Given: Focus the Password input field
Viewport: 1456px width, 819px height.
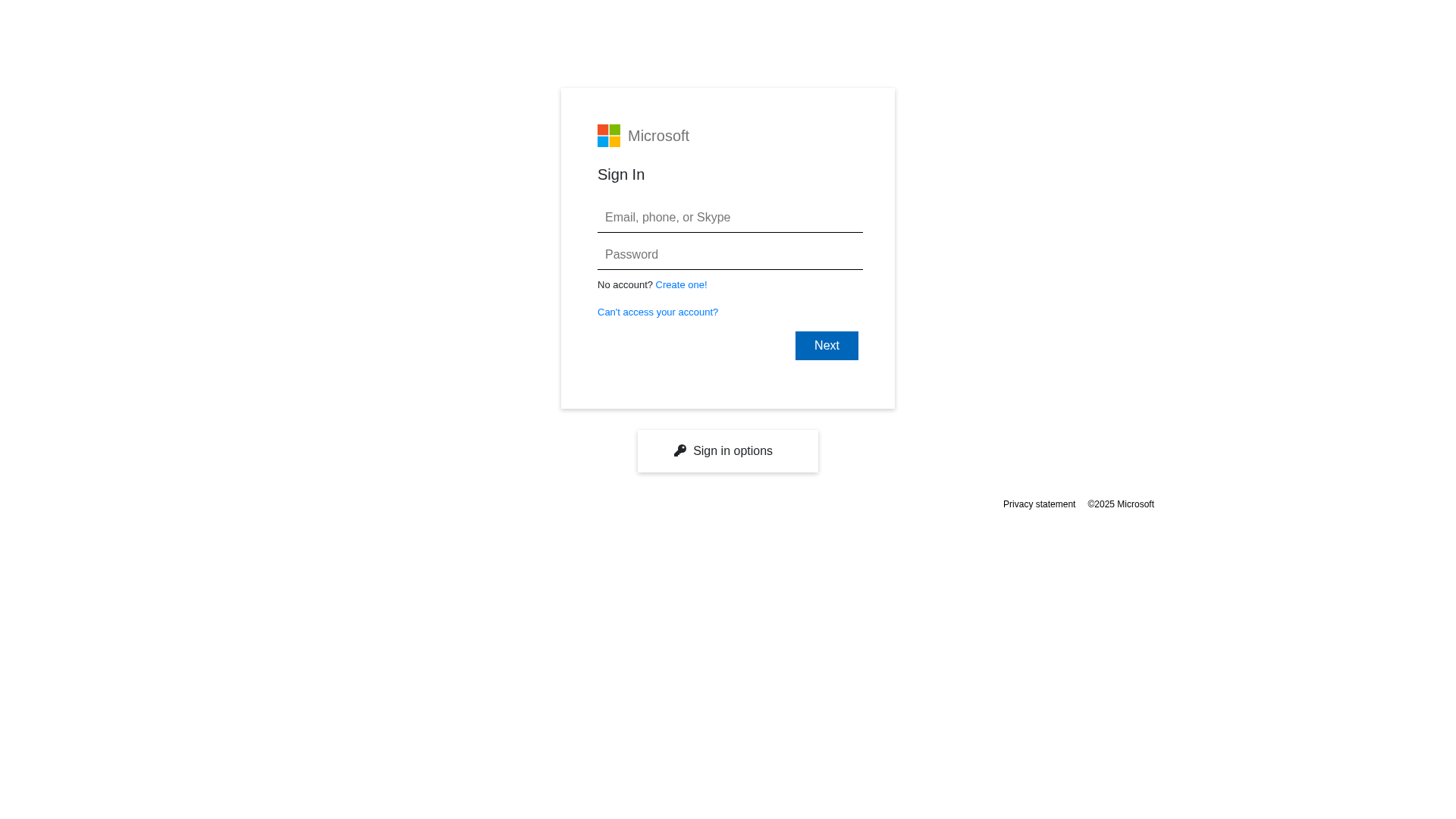Looking at the screenshot, I should point(730,255).
